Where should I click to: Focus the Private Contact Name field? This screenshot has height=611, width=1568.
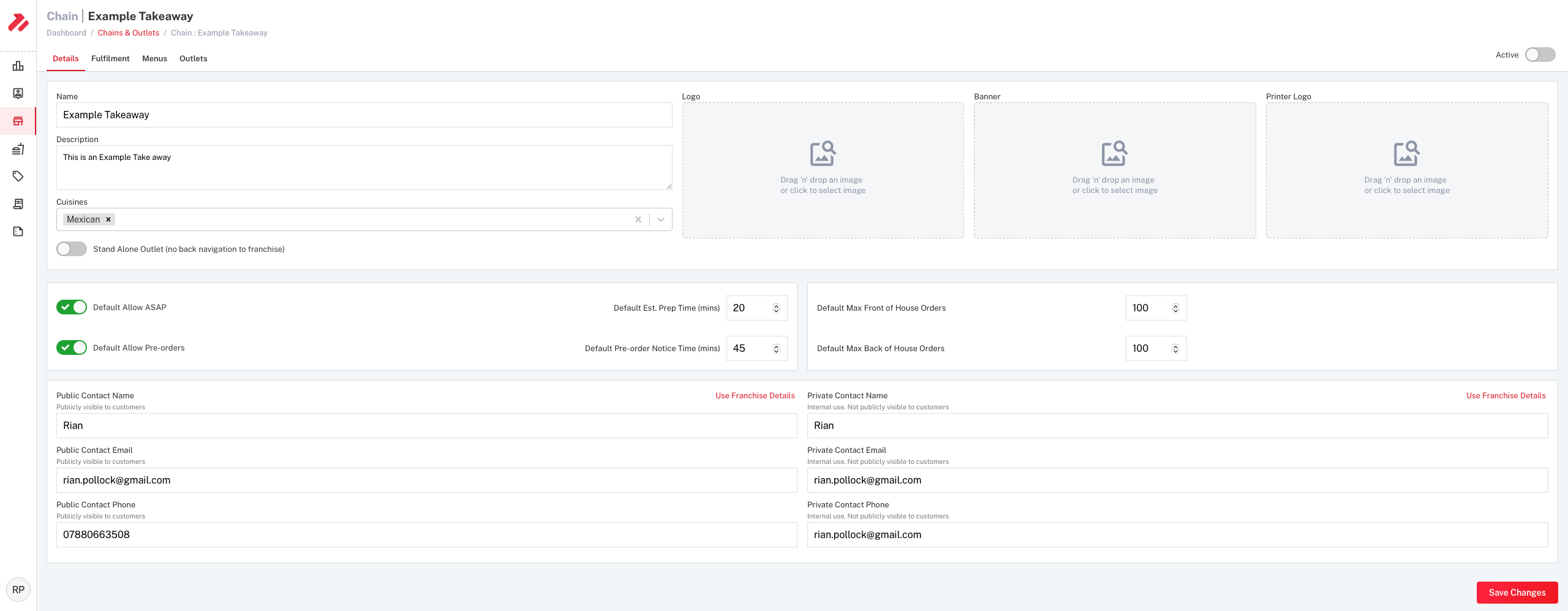(1178, 426)
